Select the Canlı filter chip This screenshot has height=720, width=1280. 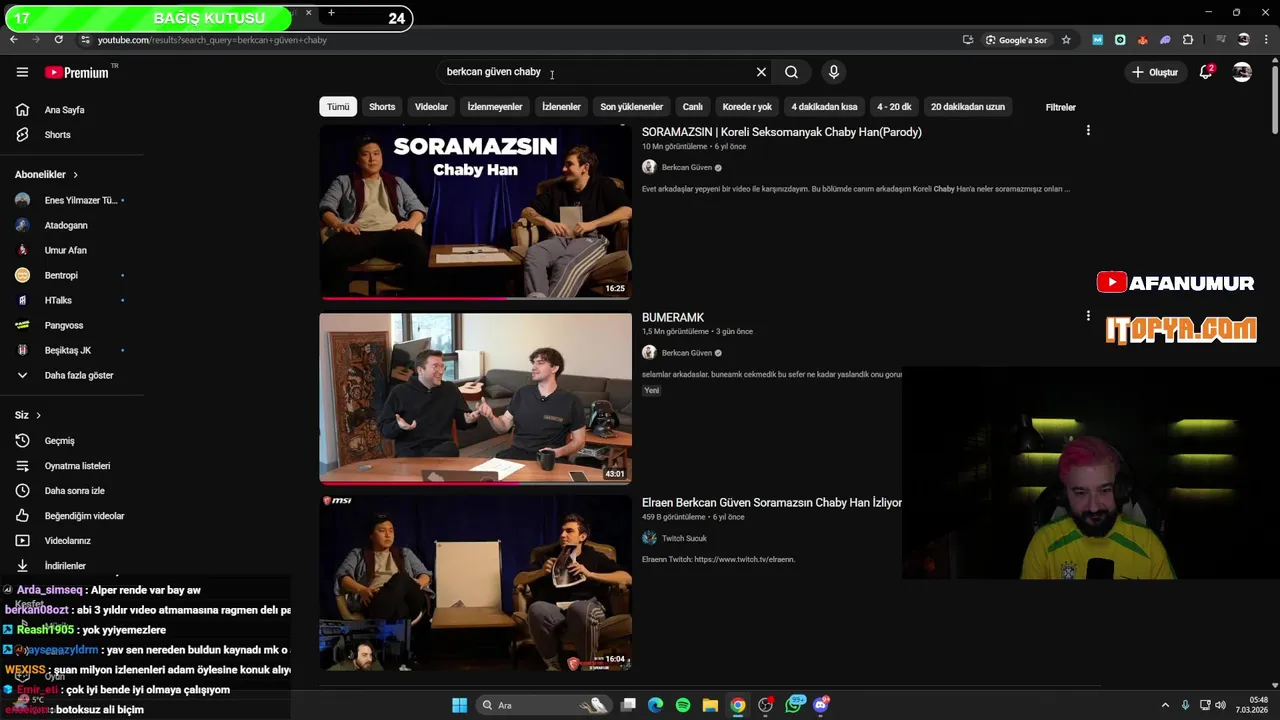click(x=693, y=107)
